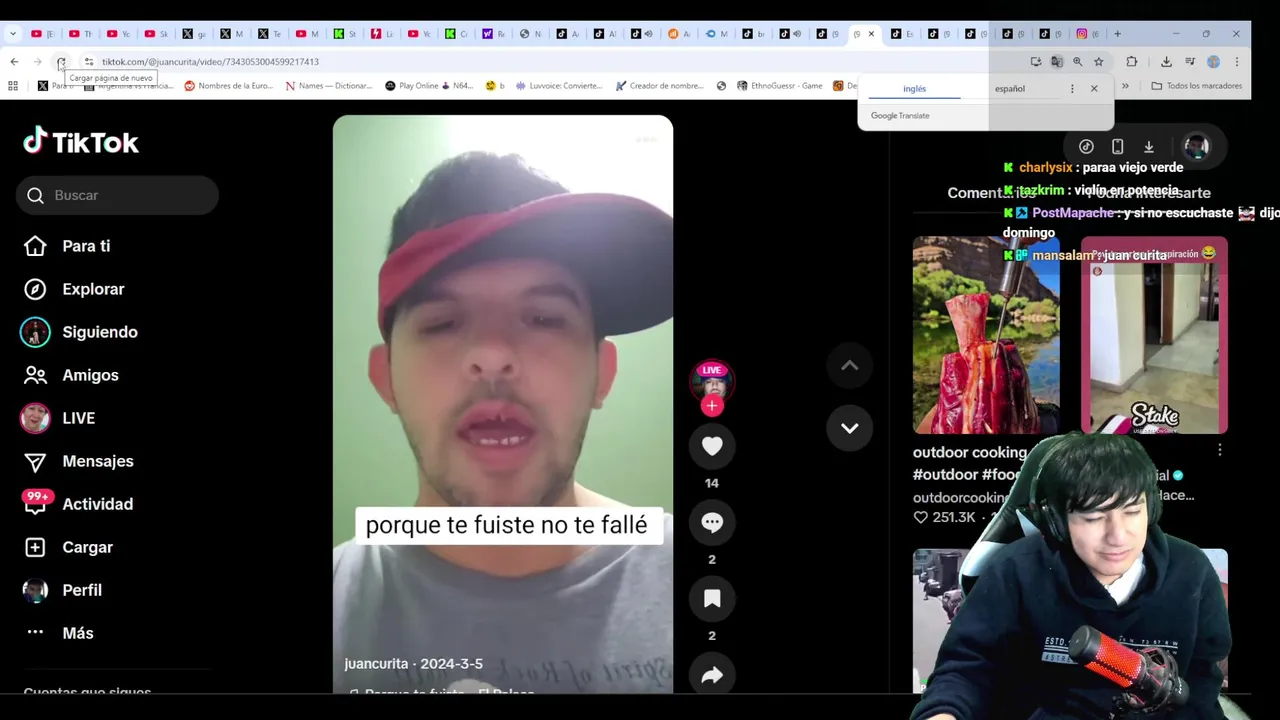Open the three-dot menu beside the Stake video

point(1219,451)
